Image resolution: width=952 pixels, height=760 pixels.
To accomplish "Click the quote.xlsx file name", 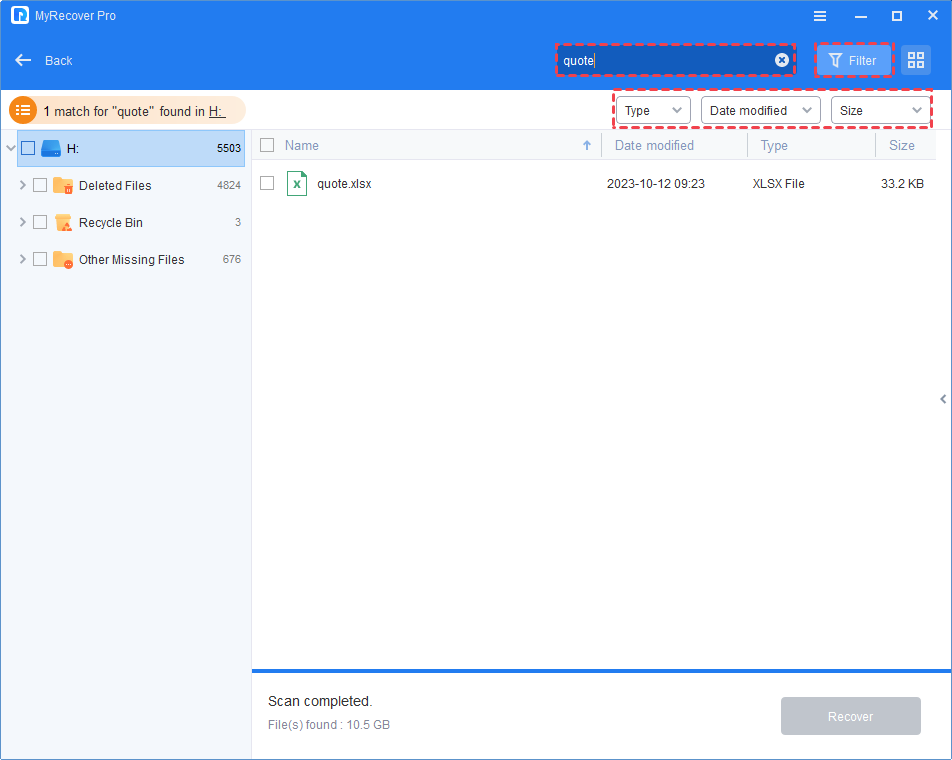I will point(344,183).
